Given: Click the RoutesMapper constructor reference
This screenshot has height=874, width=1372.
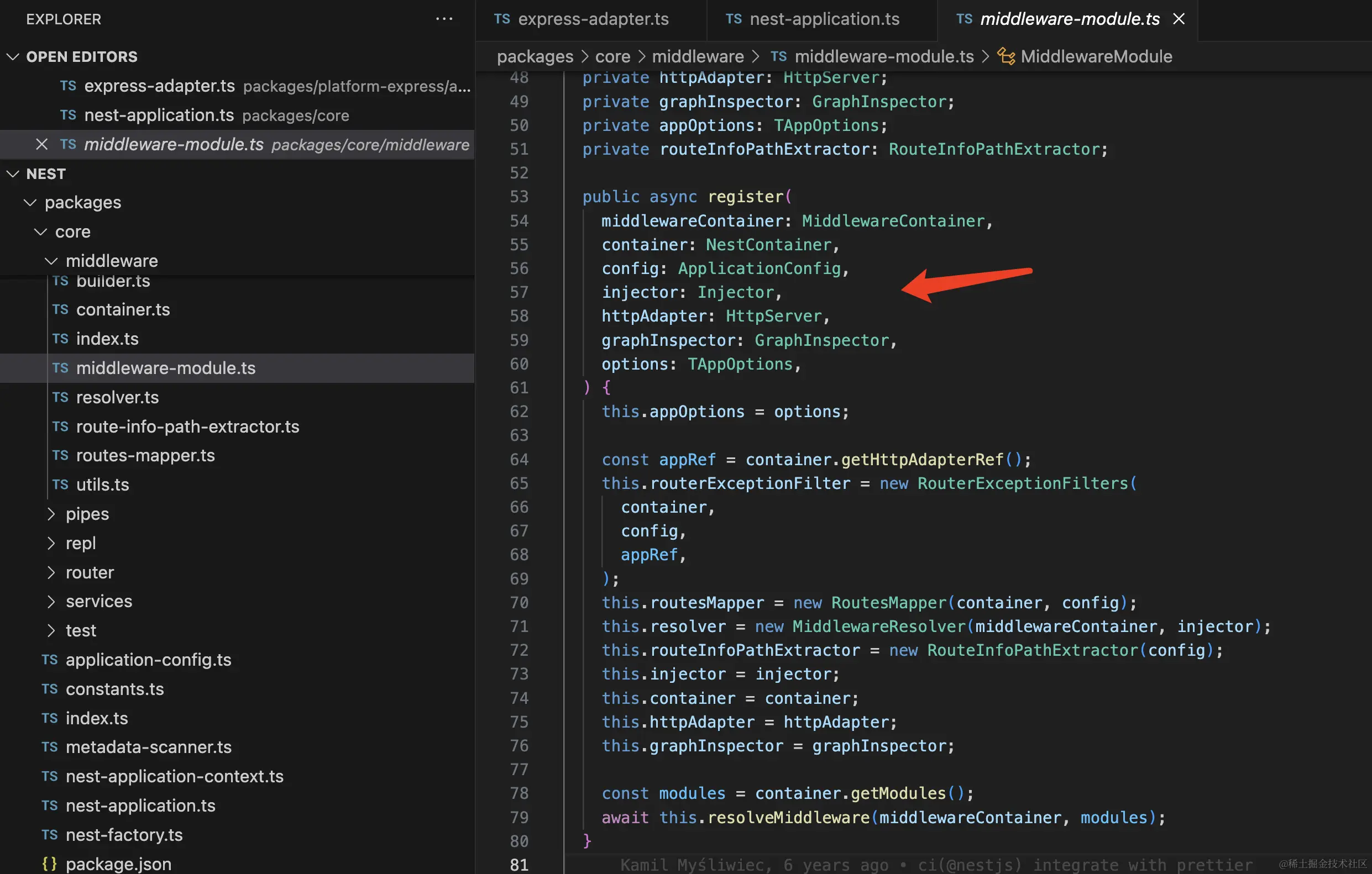Looking at the screenshot, I should click(888, 602).
